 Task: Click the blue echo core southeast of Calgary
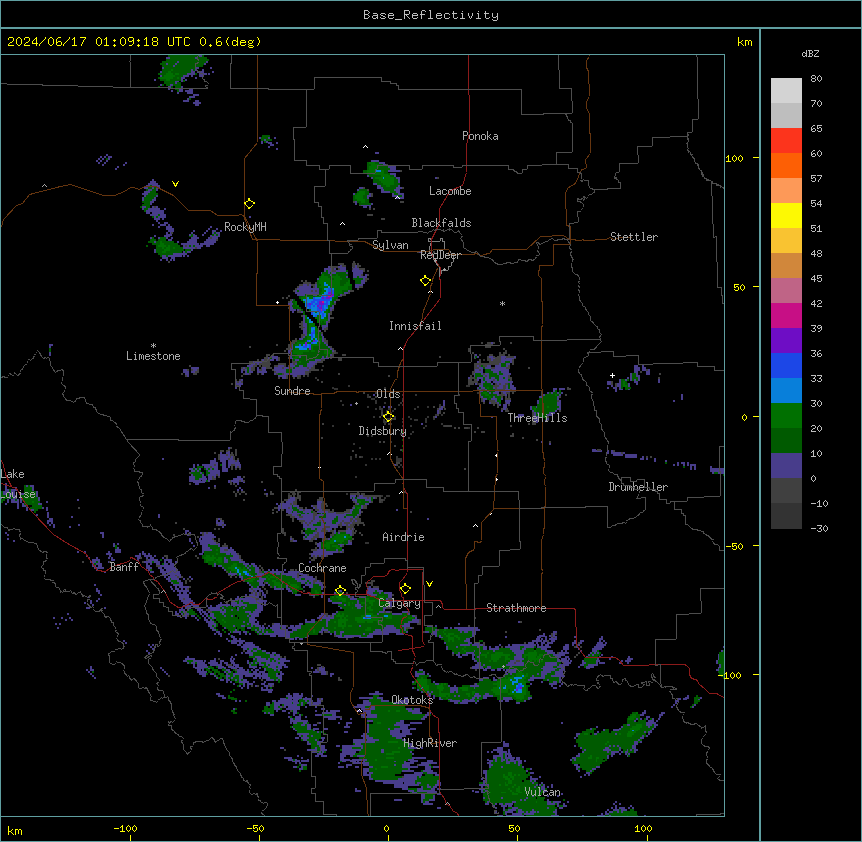pyautogui.click(x=517, y=685)
